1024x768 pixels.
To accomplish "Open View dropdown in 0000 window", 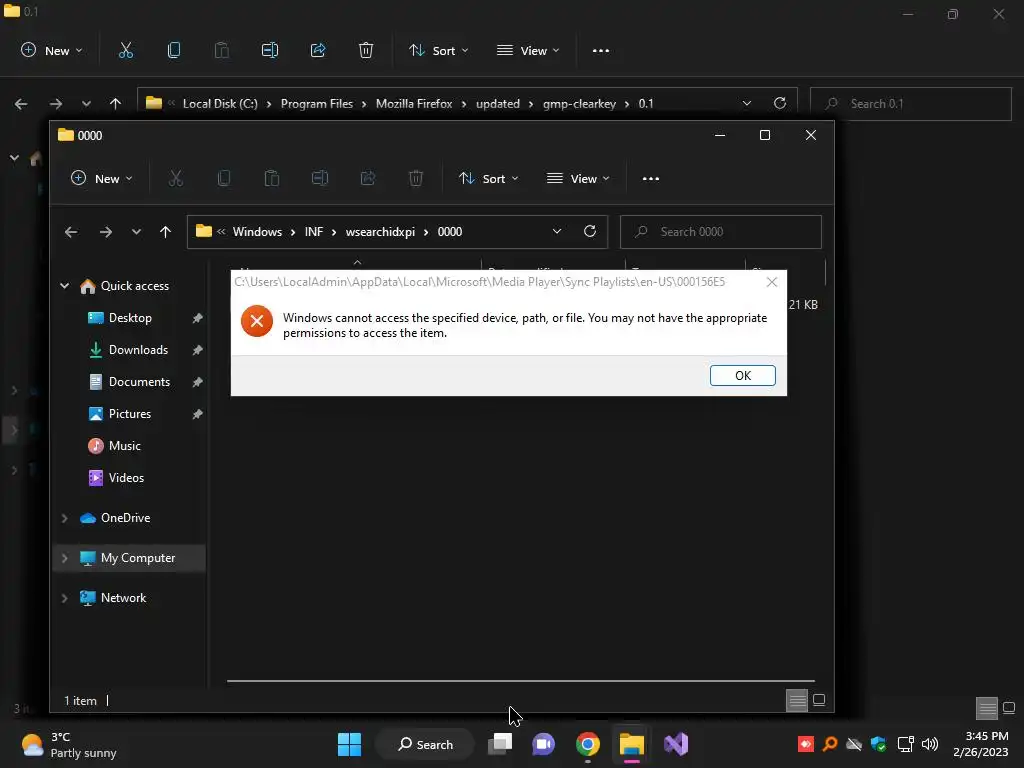I will pyautogui.click(x=578, y=179).
